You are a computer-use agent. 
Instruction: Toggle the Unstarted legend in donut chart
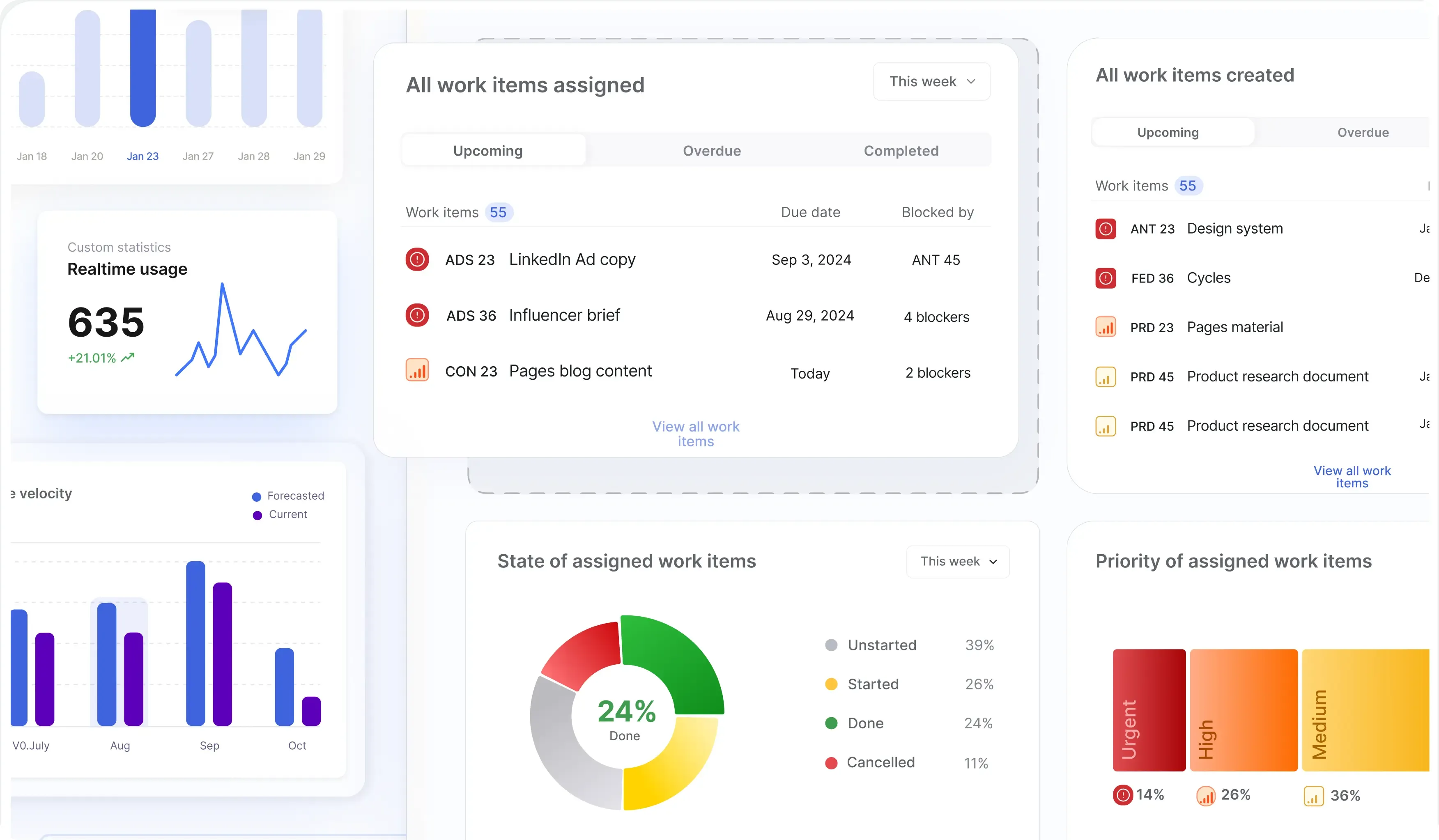tap(832, 645)
